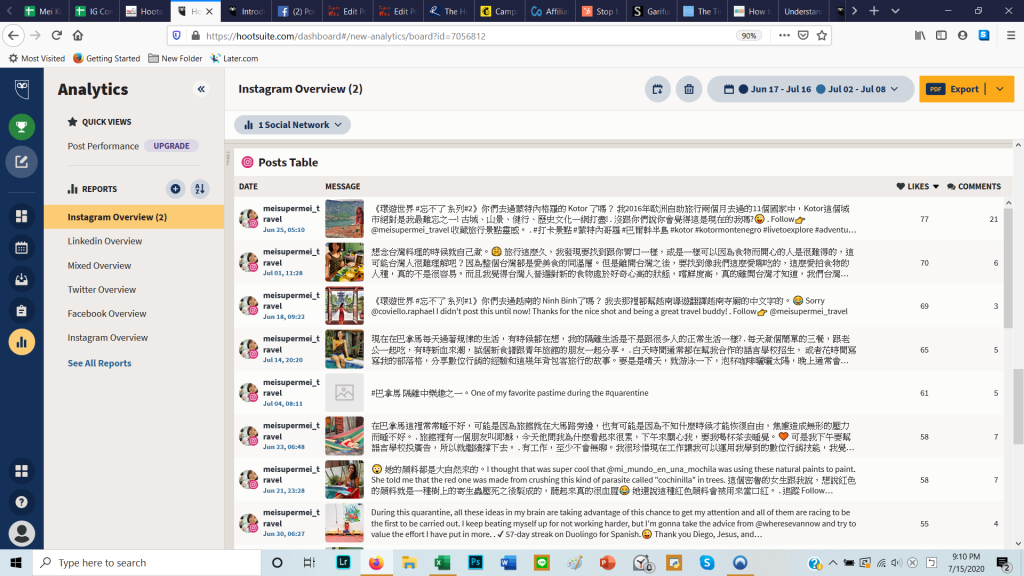Open the Kotor post thumbnail image

[x=344, y=219]
